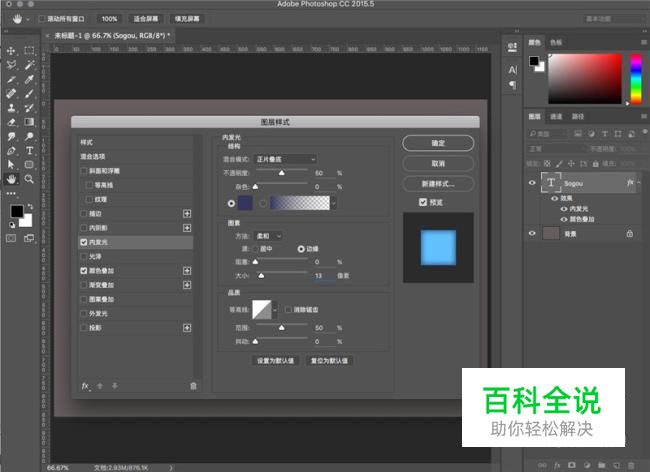Hide the 背景 layer eye icon
Image resolution: width=650 pixels, height=472 pixels.
pos(532,233)
